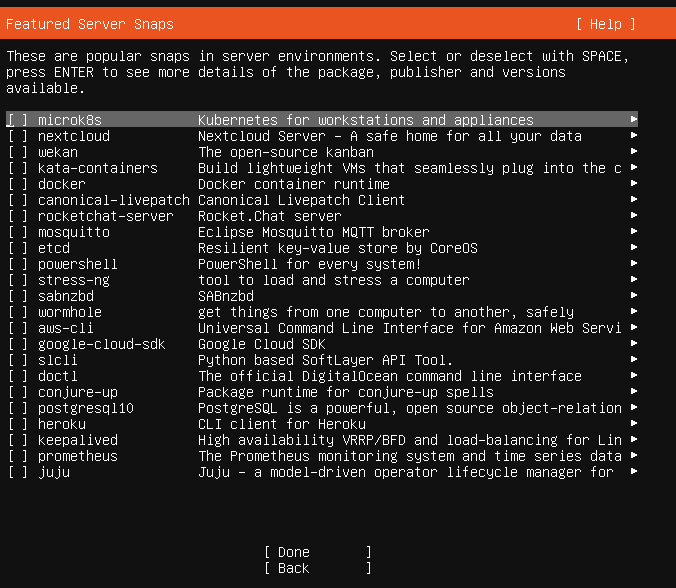Toggle the microk8s checkbox
The height and width of the screenshot is (588, 676).
pyautogui.click(x=18, y=120)
